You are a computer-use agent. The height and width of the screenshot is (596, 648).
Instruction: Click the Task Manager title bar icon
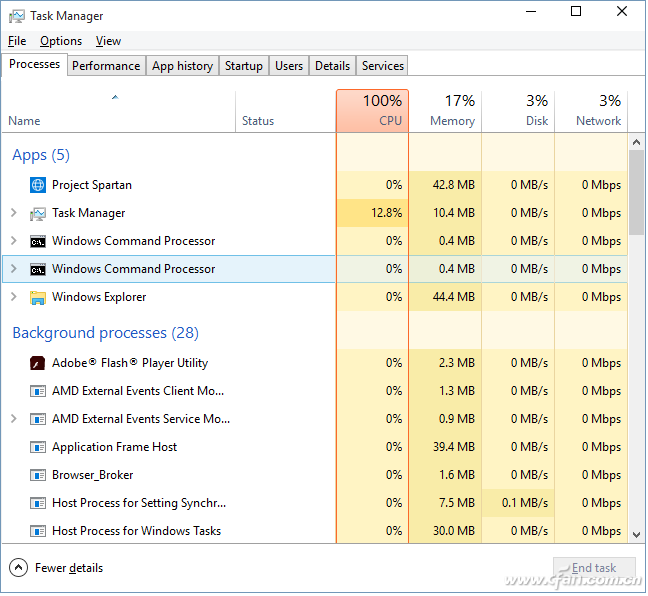17,16
